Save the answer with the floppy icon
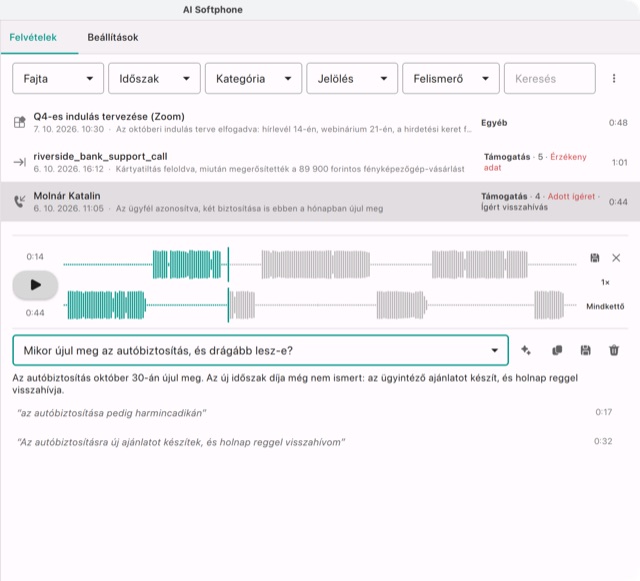 pyautogui.click(x=585, y=350)
